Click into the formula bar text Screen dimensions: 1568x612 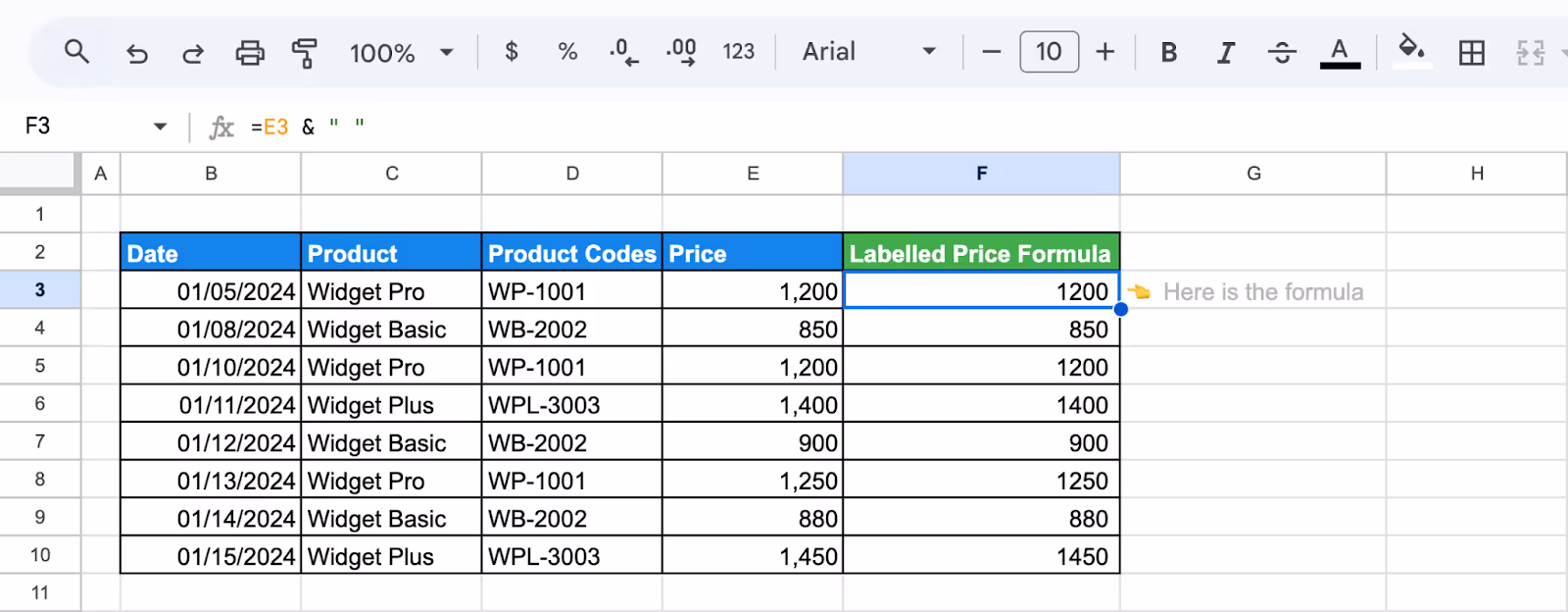click(x=308, y=127)
